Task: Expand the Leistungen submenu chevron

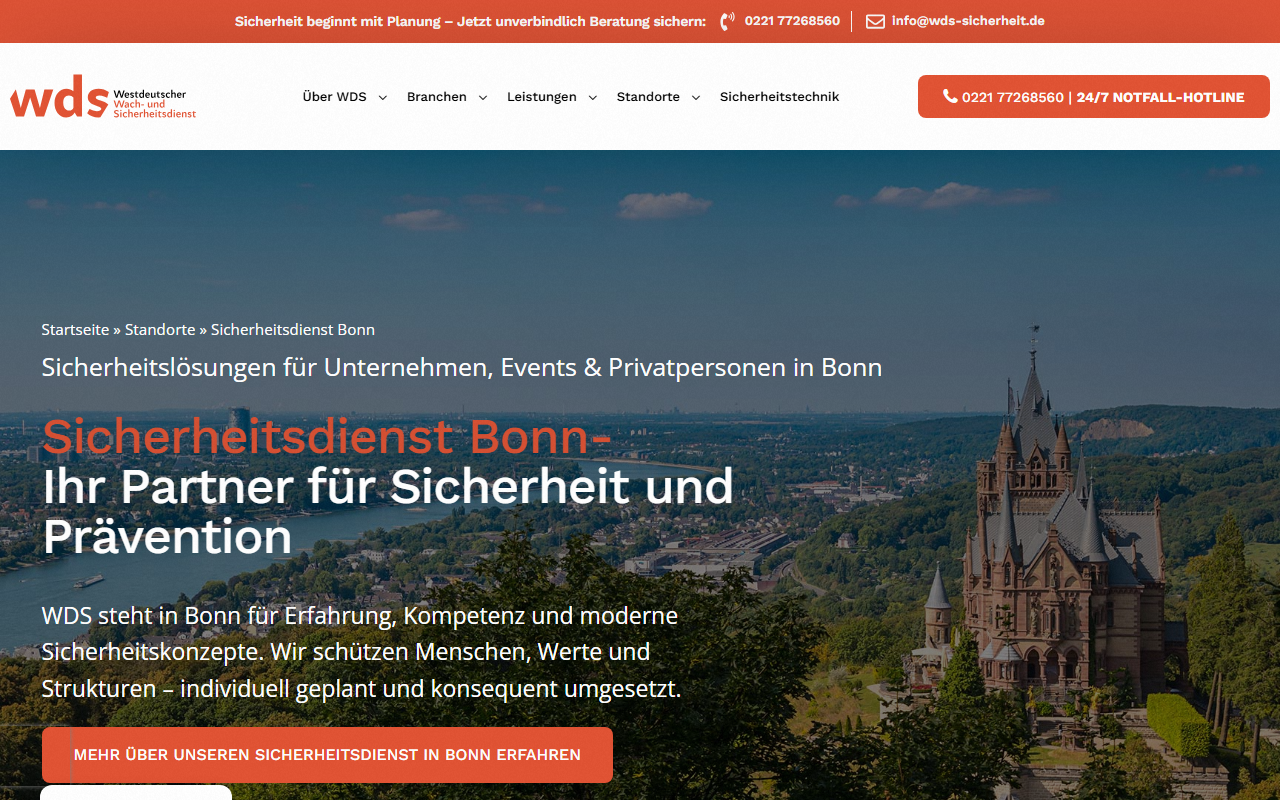Action: [x=592, y=98]
